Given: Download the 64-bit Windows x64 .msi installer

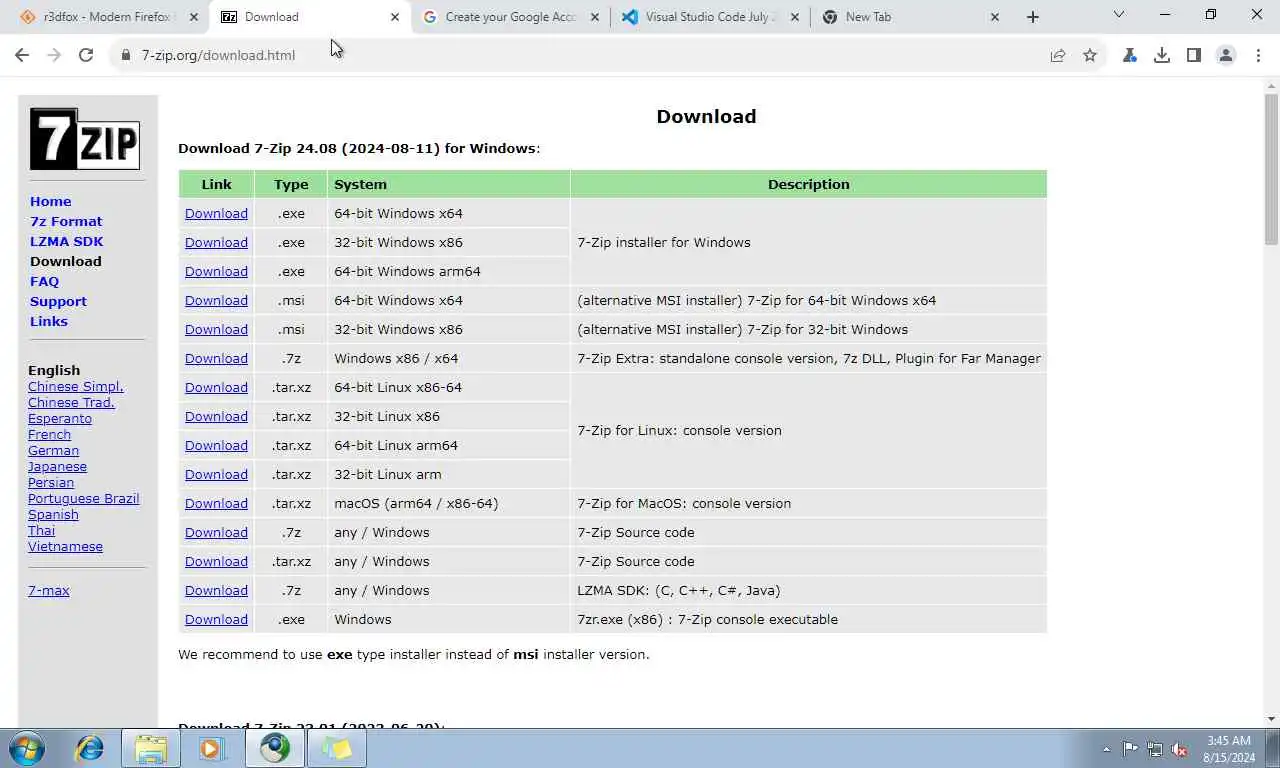Looking at the screenshot, I should pyautogui.click(x=216, y=300).
